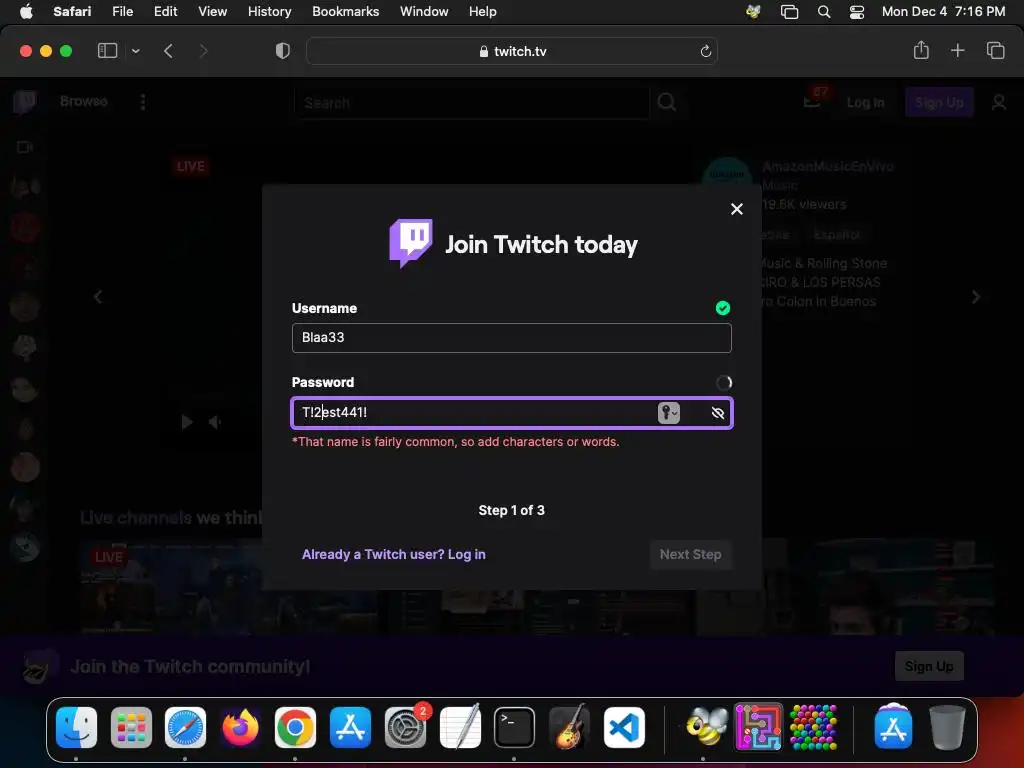Image resolution: width=1024 pixels, height=768 pixels.
Task: Click the Twitch search magnifier button
Action: point(666,102)
